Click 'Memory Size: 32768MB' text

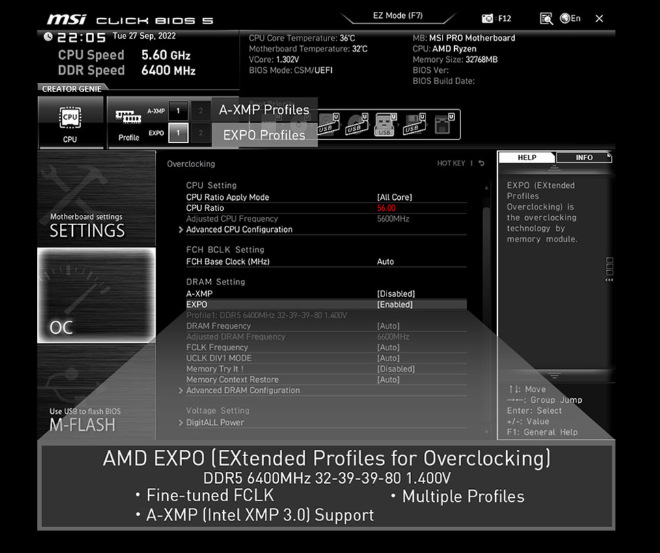pos(455,59)
